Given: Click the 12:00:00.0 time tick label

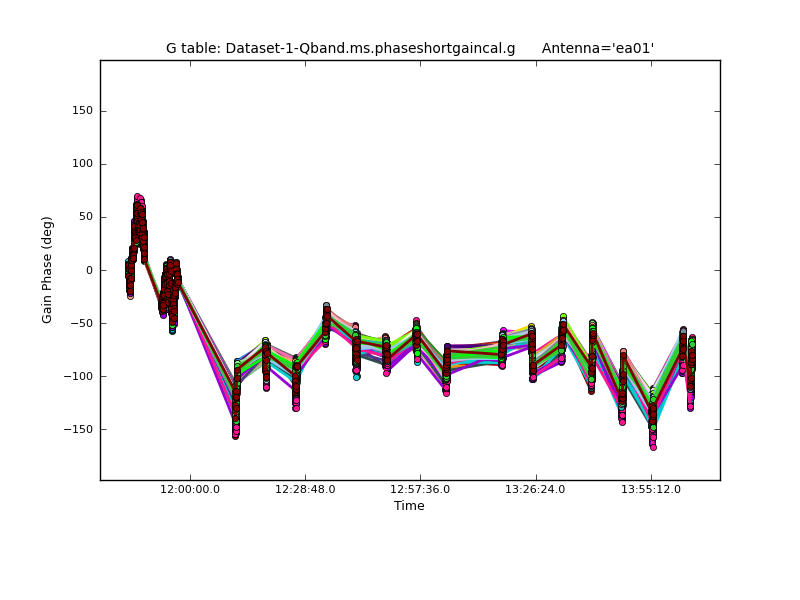Looking at the screenshot, I should [190, 489].
